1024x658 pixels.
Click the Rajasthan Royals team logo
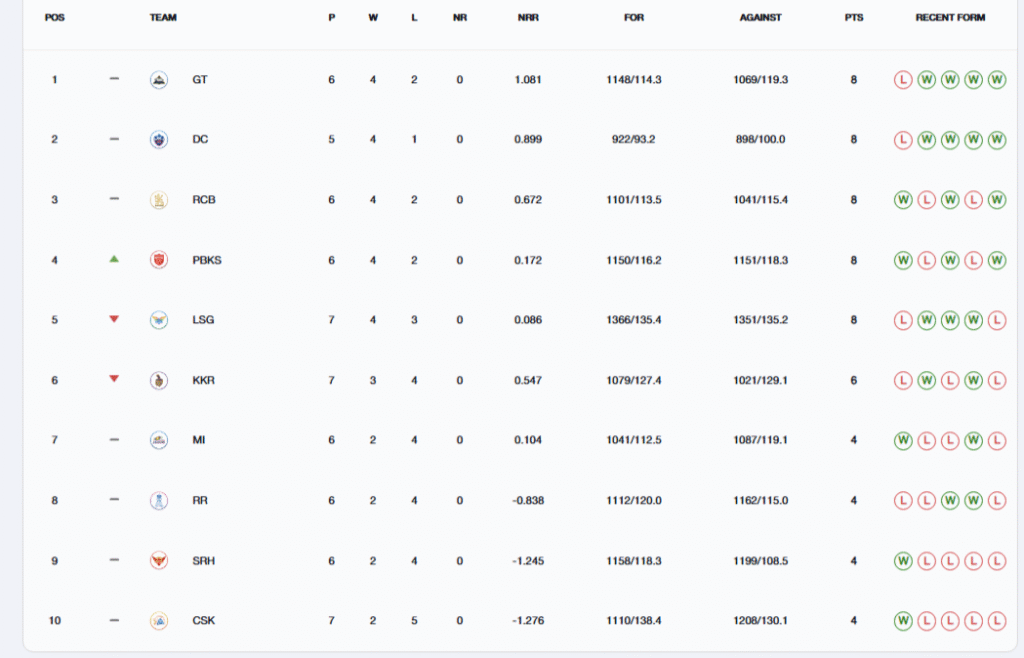(x=158, y=500)
